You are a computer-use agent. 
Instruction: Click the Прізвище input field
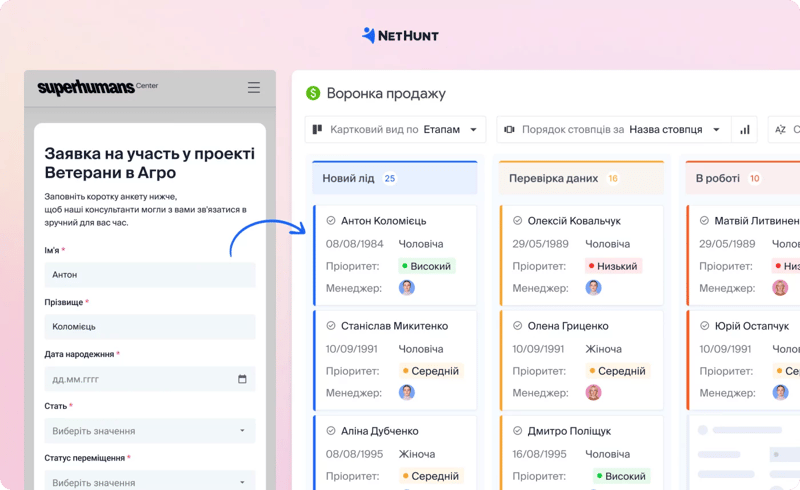150,327
